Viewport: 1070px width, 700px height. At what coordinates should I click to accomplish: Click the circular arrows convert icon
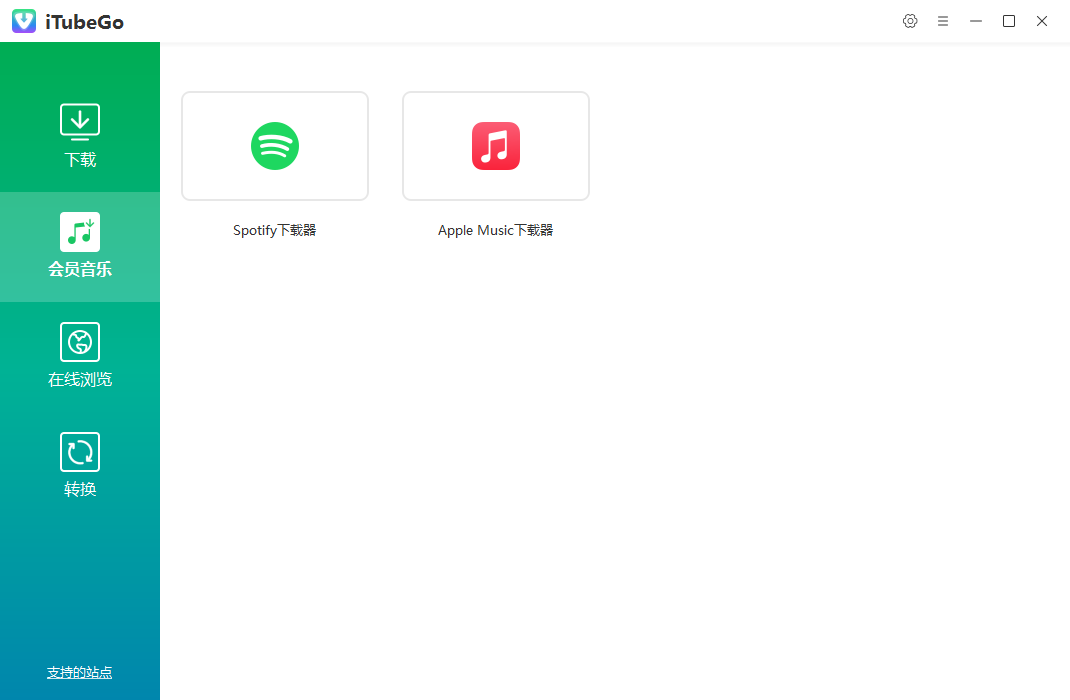click(x=80, y=452)
